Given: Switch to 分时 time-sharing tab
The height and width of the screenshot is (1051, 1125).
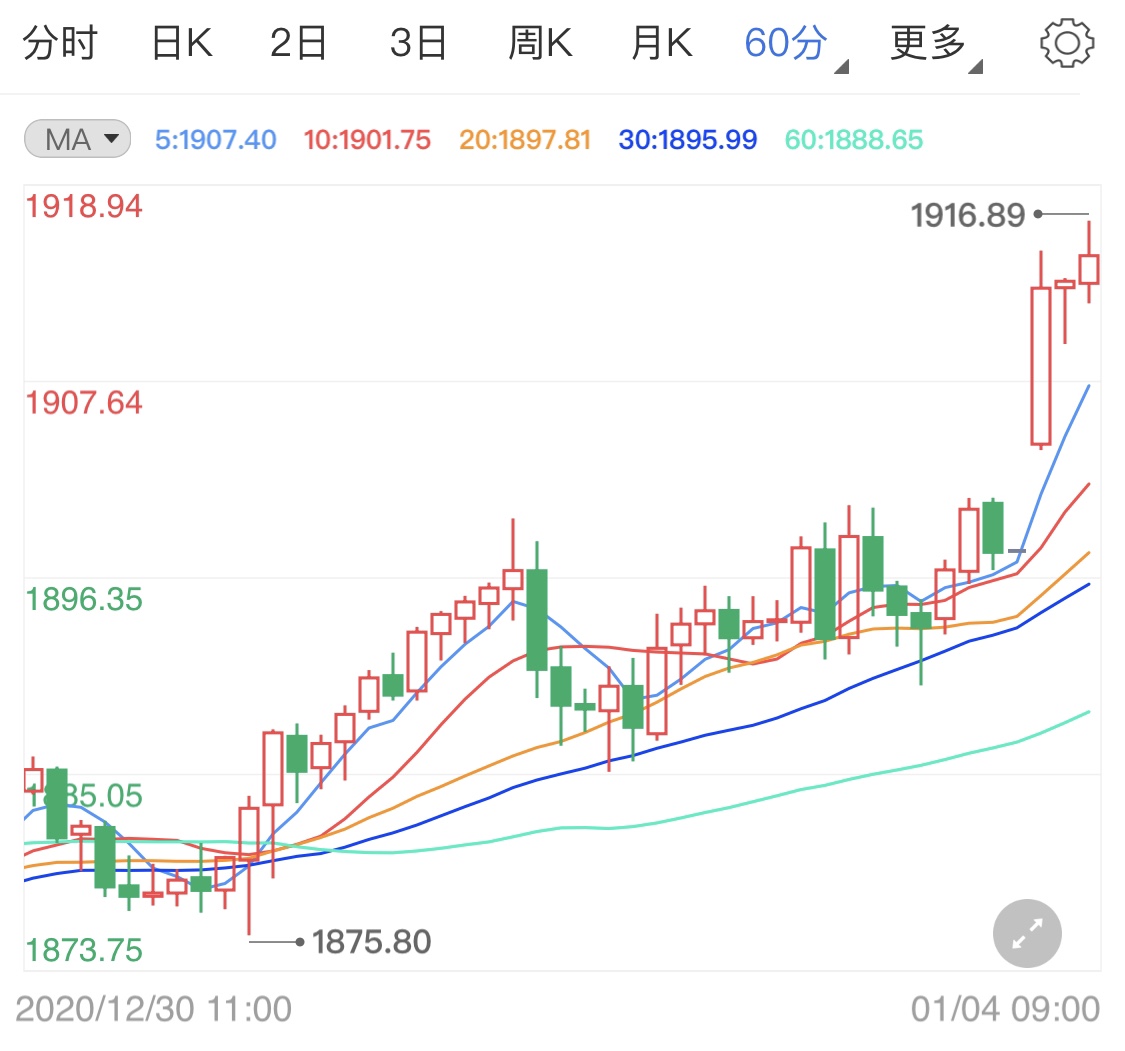Looking at the screenshot, I should pyautogui.click(x=60, y=42).
